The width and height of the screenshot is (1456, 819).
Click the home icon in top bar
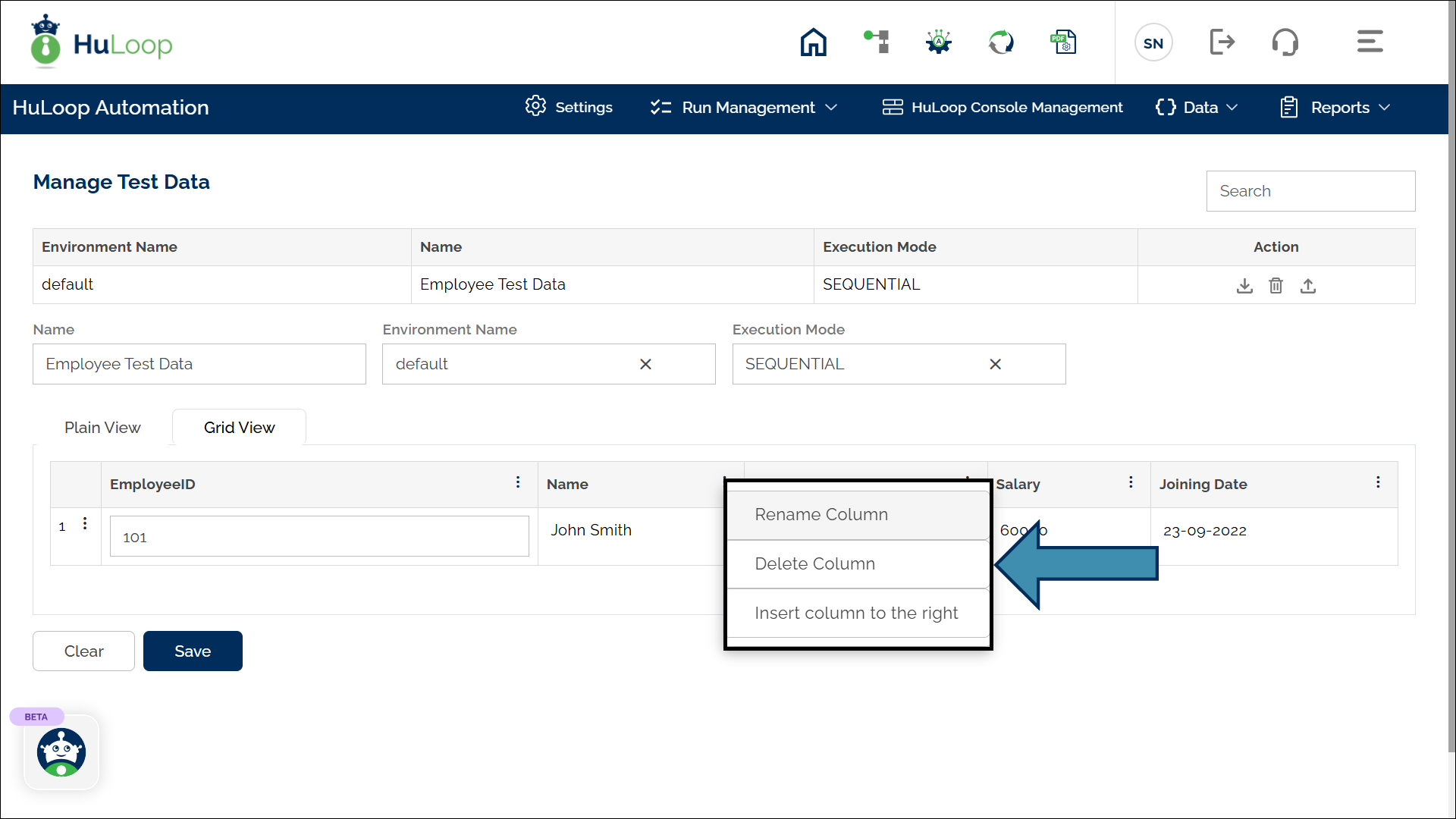click(x=813, y=42)
